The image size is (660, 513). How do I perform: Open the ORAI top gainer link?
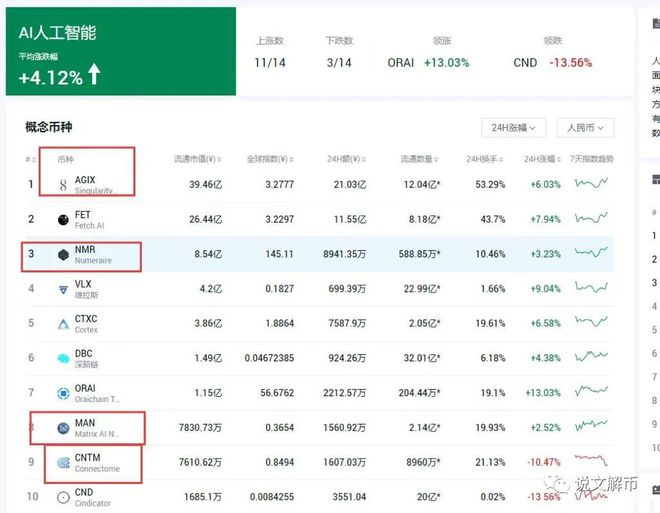(401, 63)
